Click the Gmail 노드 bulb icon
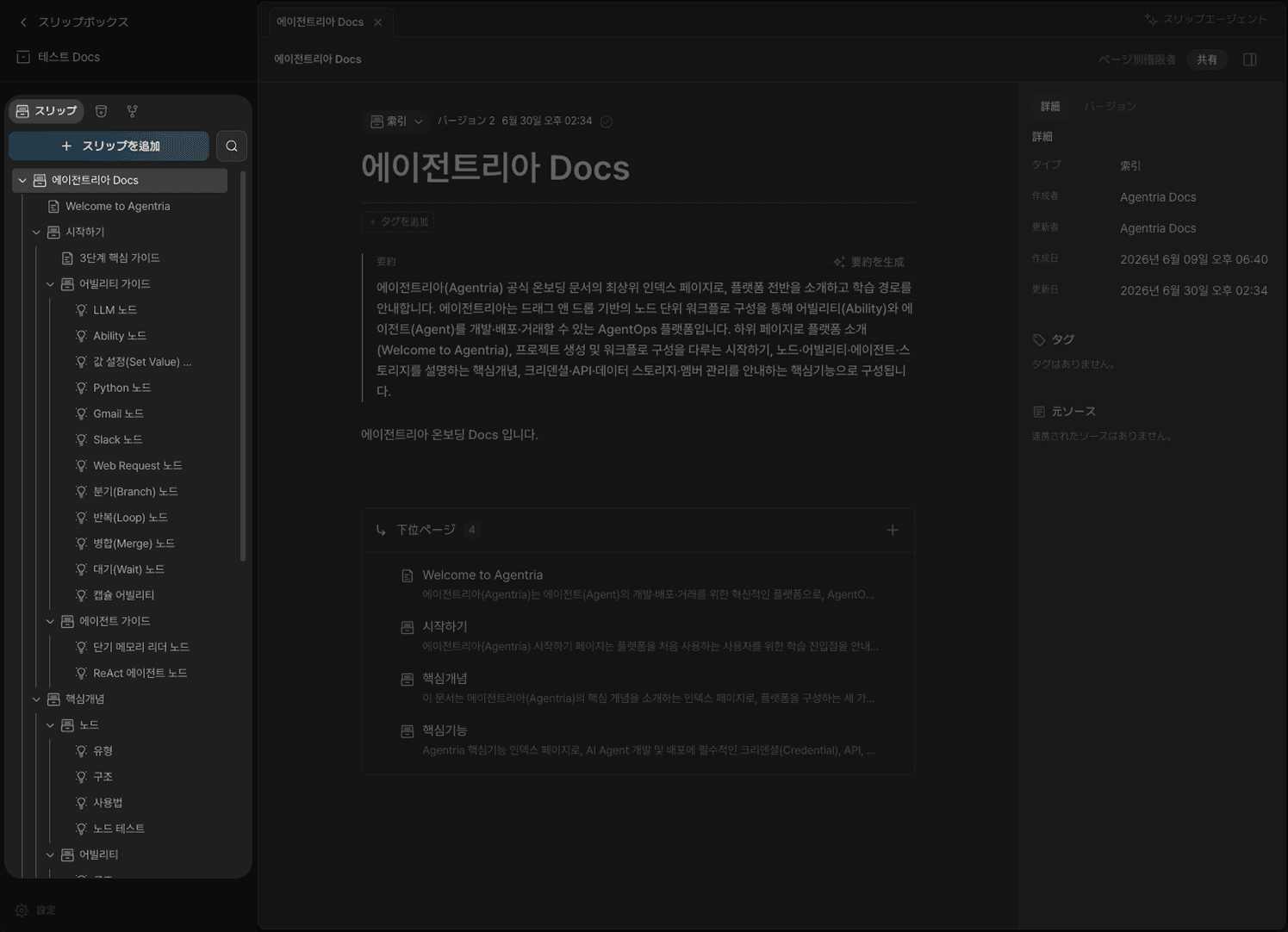1288x932 pixels. point(81,413)
